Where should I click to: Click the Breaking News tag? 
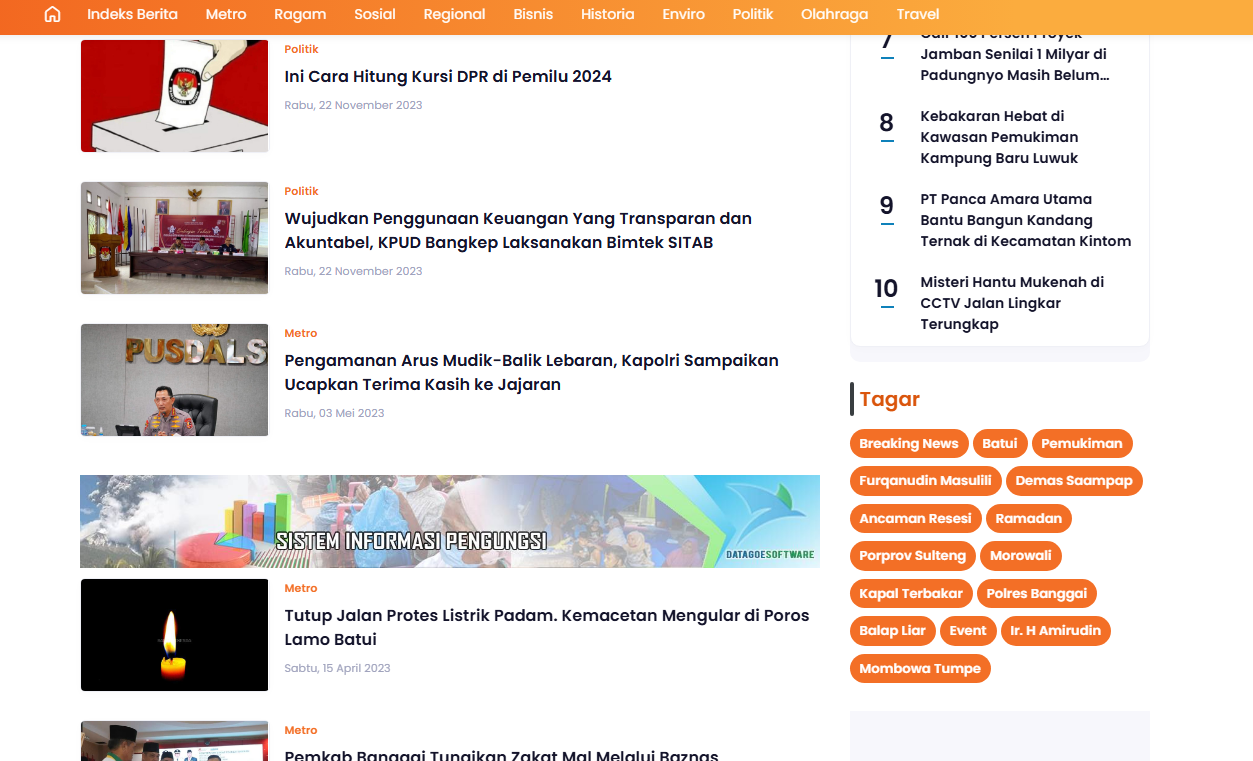[x=908, y=444]
